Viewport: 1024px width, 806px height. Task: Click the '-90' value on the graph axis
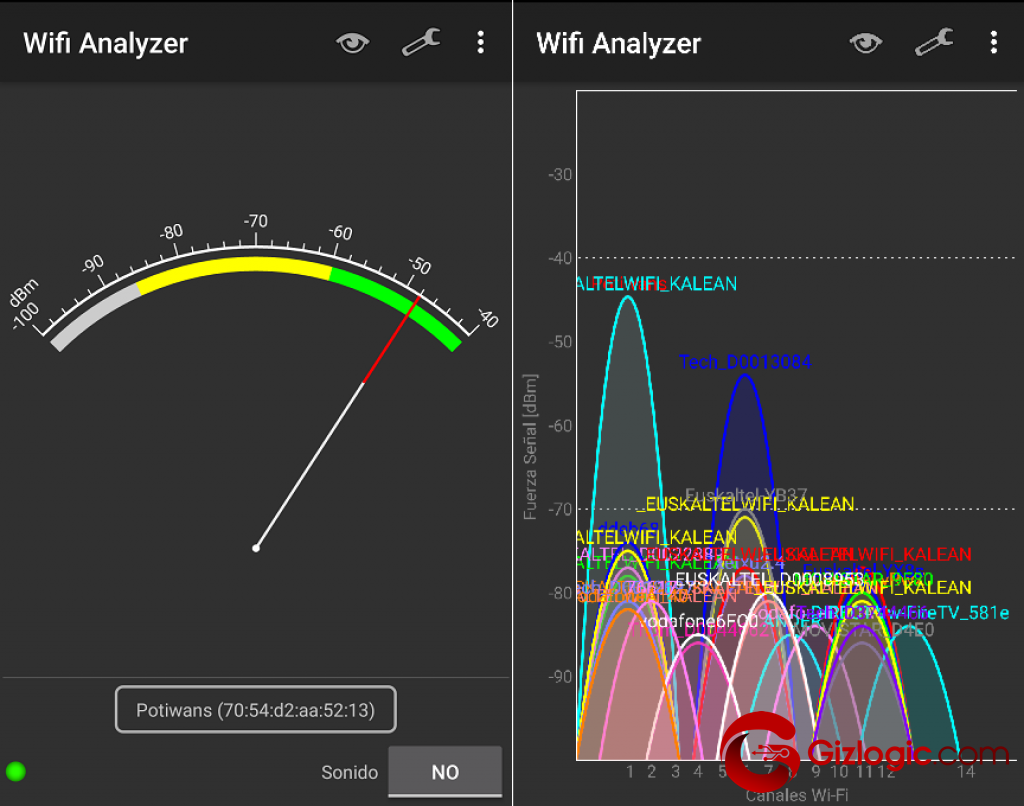click(560, 677)
